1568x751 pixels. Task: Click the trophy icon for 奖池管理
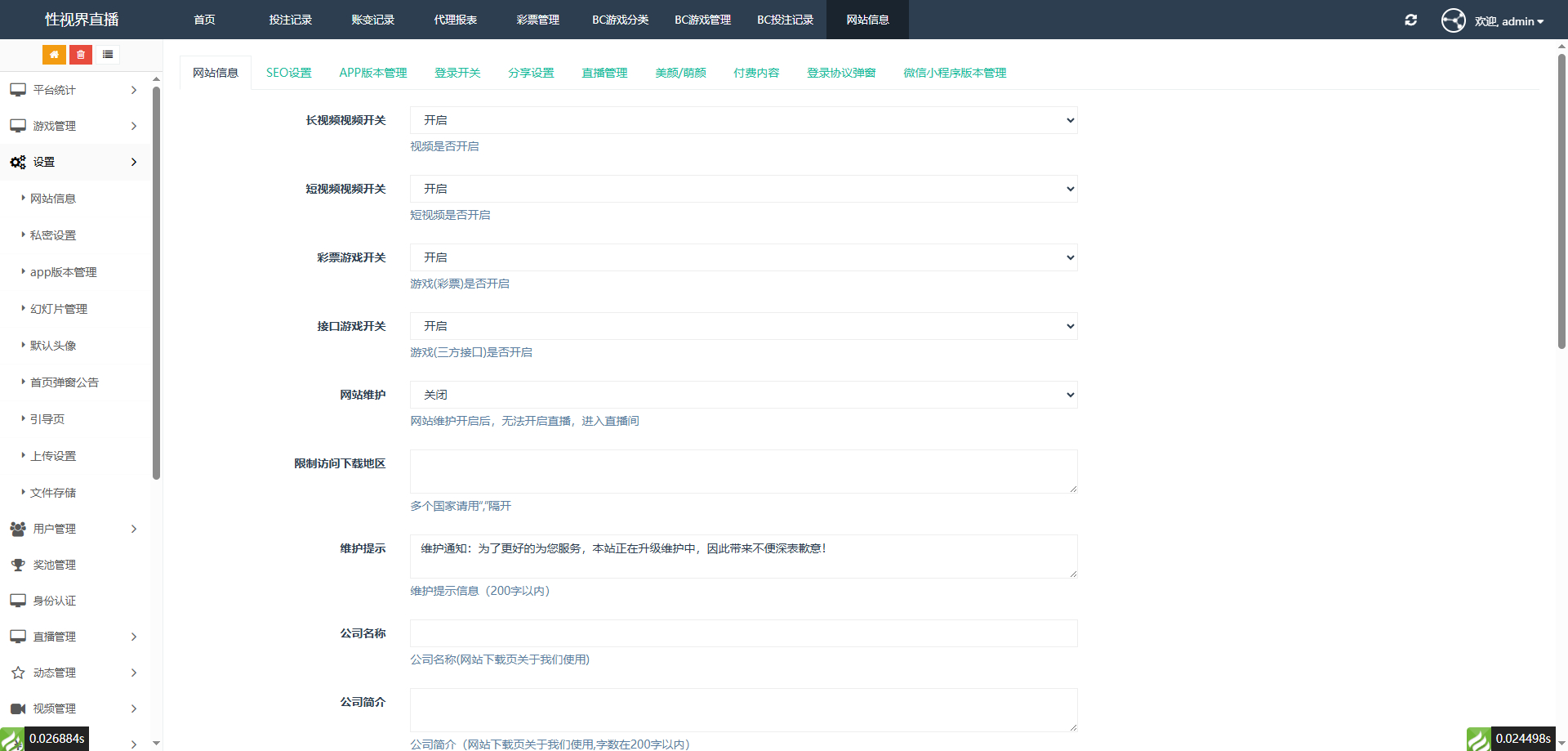coord(18,565)
